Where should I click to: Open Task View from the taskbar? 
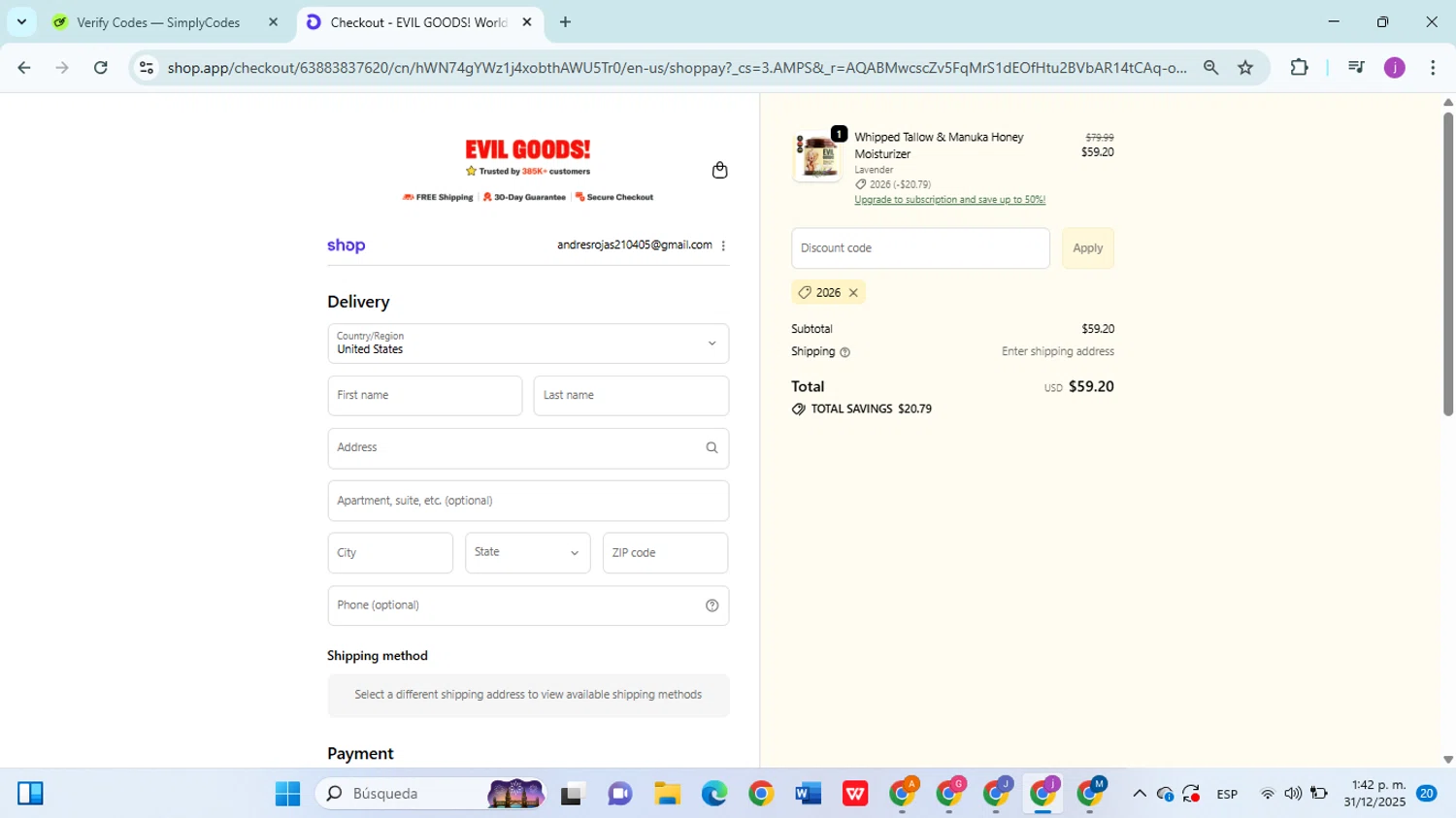click(573, 794)
